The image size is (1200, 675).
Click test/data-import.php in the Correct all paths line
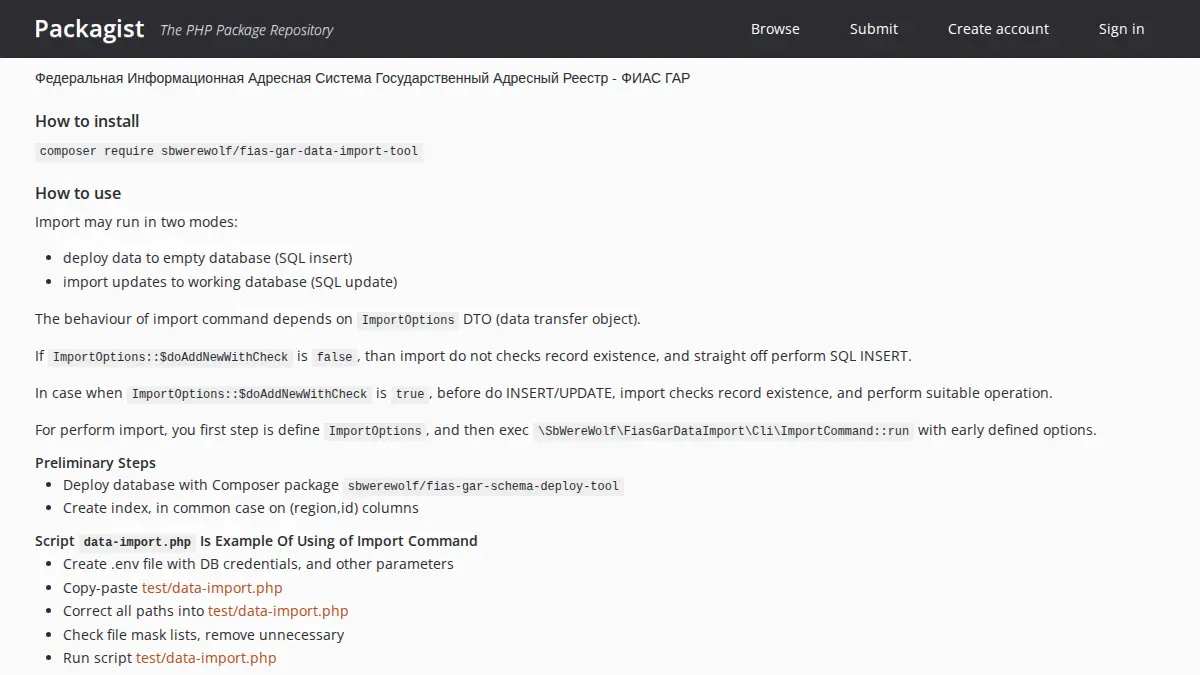(x=277, y=611)
